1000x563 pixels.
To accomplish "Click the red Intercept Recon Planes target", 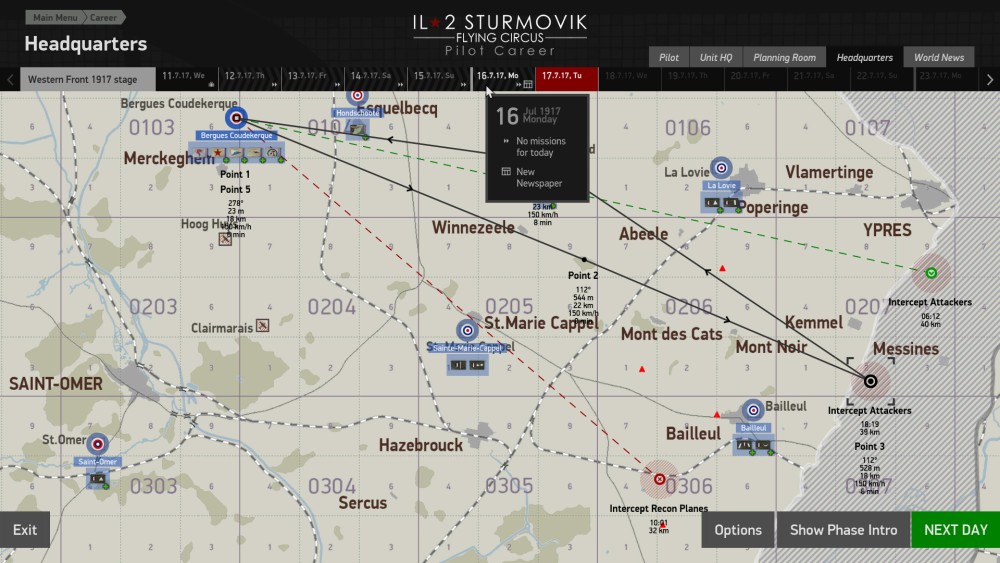I will [x=659, y=479].
